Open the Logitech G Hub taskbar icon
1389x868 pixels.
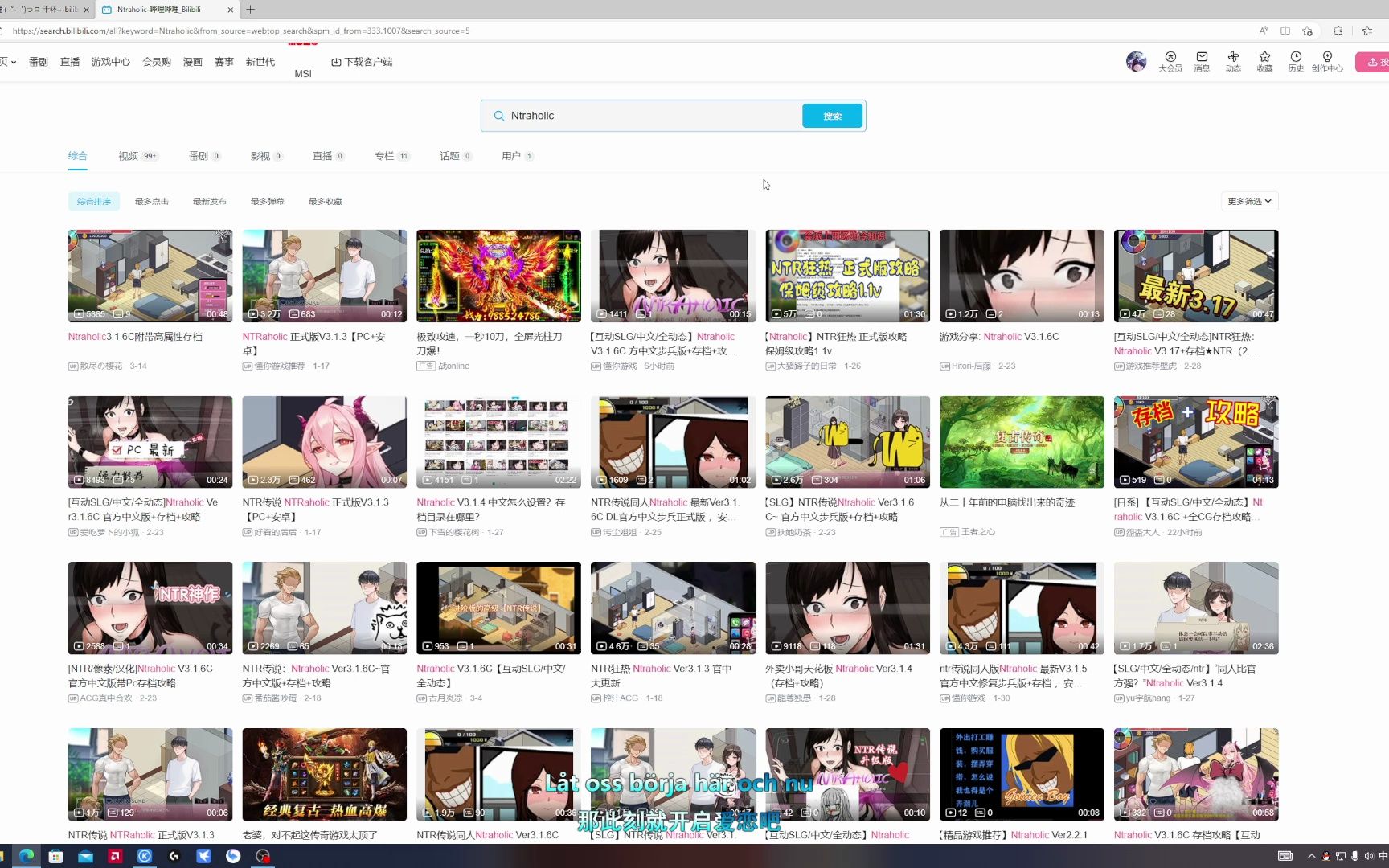(174, 856)
